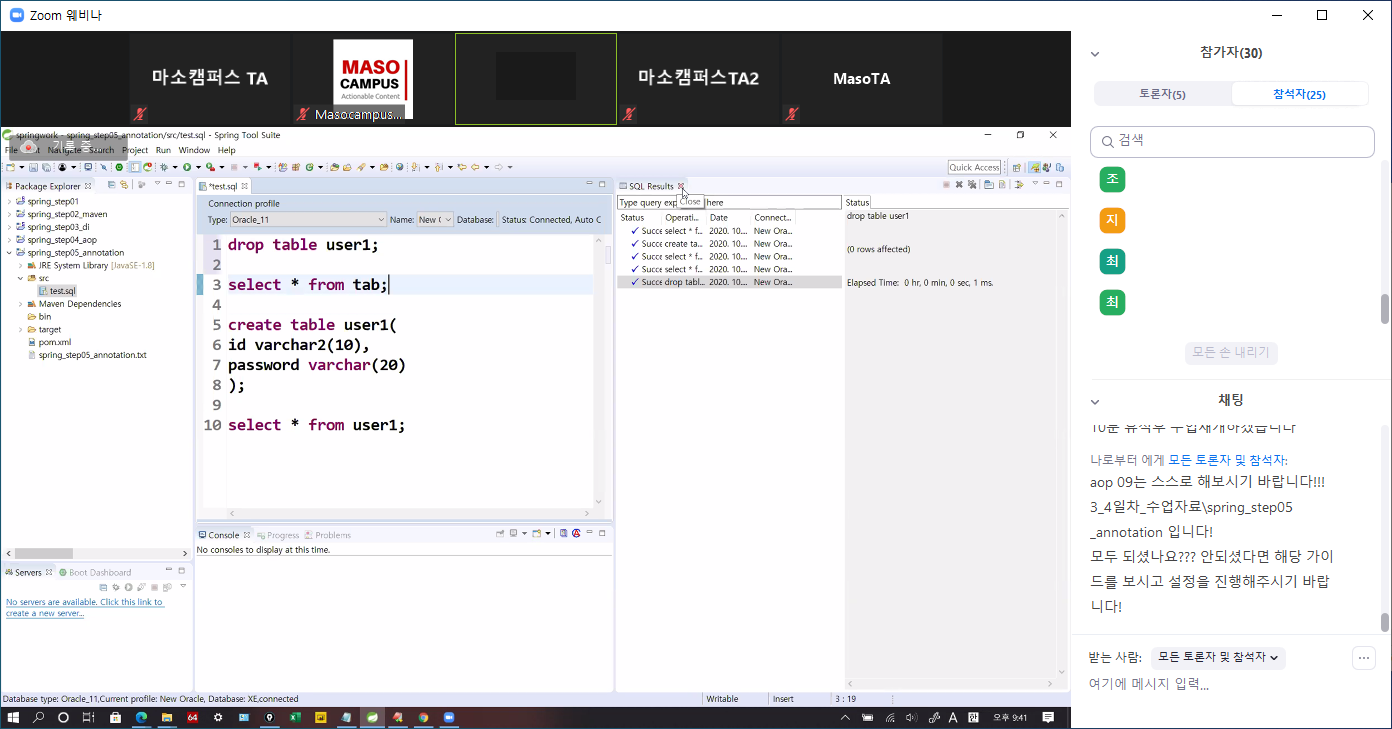Click the Open Perspective icon

coord(1017,167)
